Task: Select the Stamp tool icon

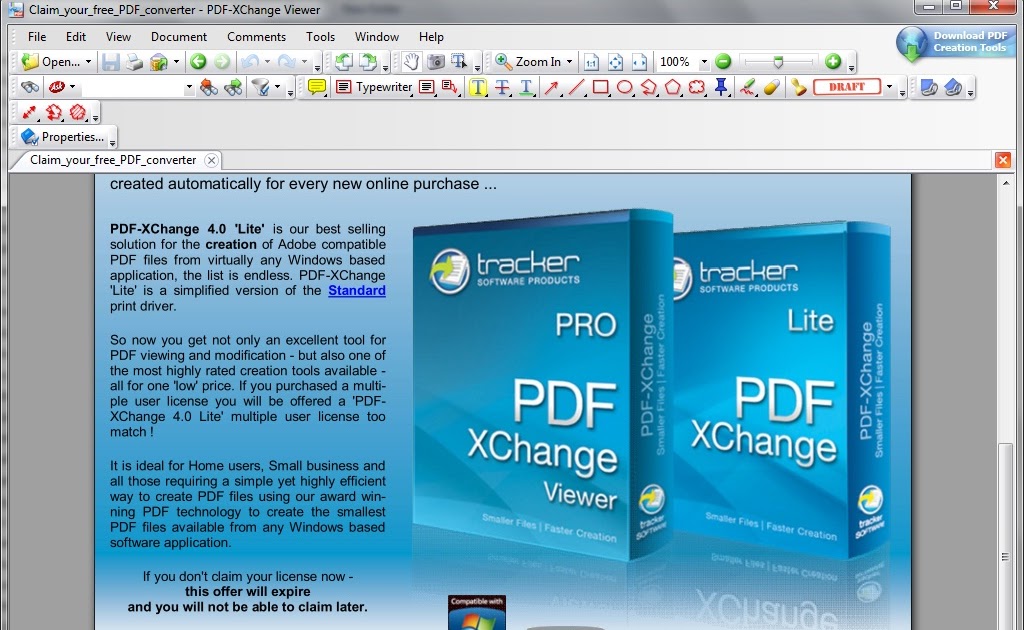Action: [x=798, y=87]
